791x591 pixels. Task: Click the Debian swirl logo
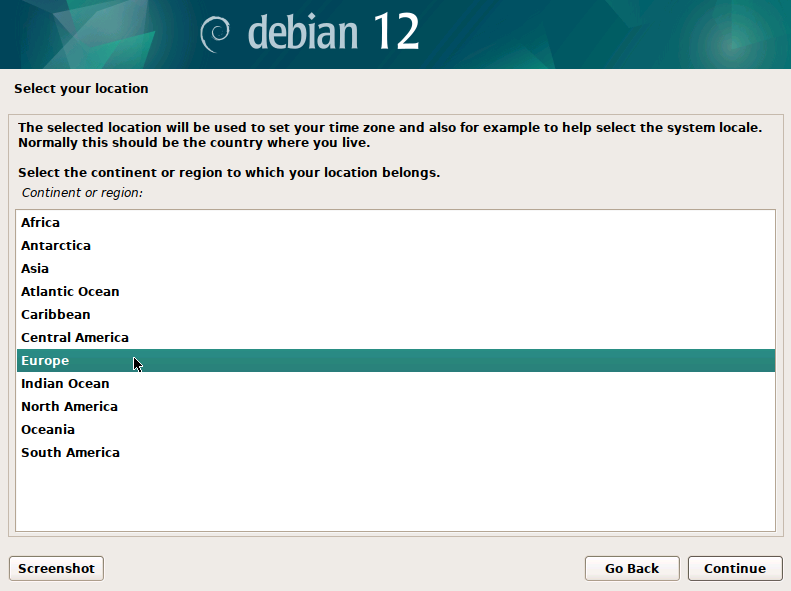[x=216, y=33]
